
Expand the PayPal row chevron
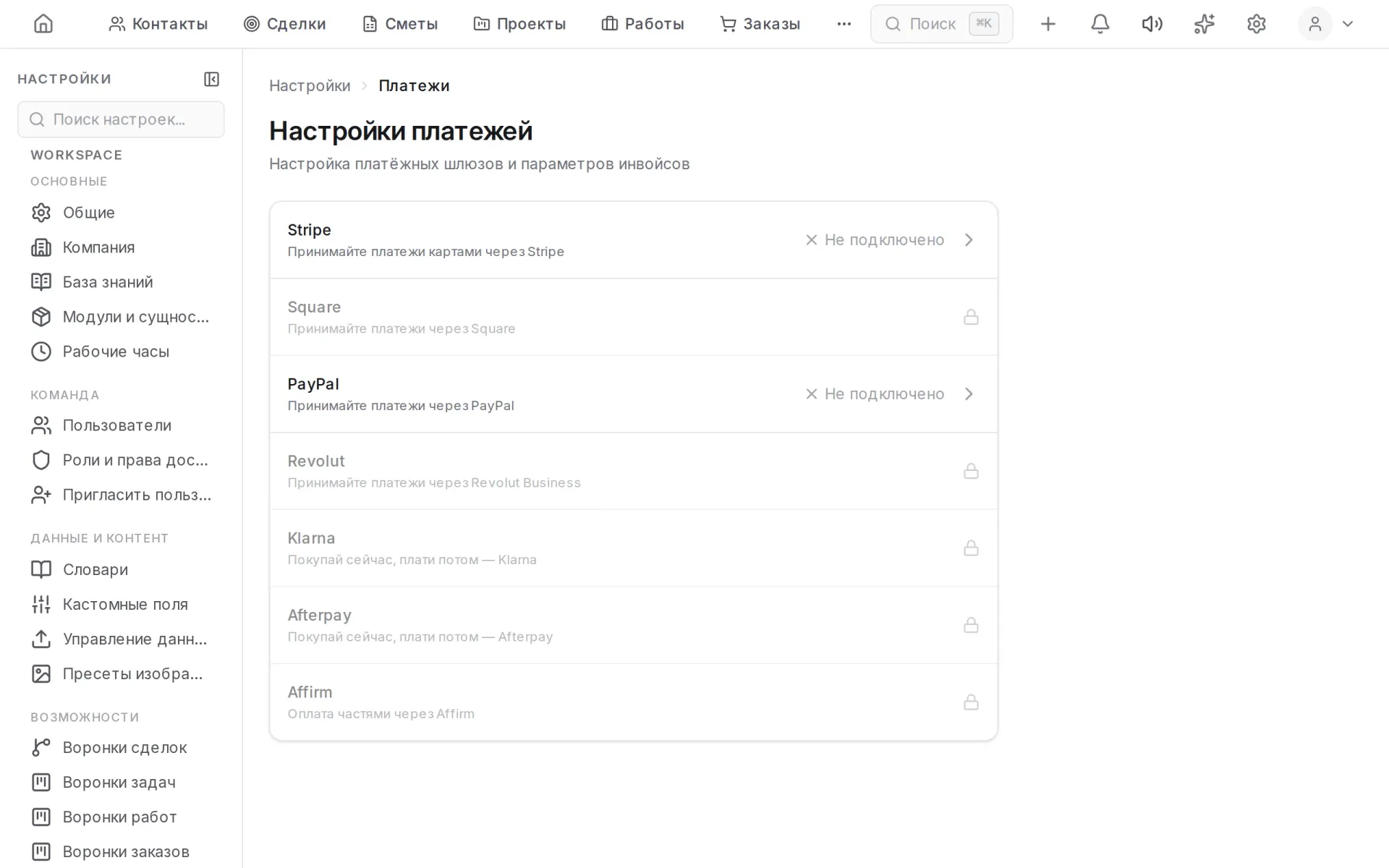tap(969, 393)
